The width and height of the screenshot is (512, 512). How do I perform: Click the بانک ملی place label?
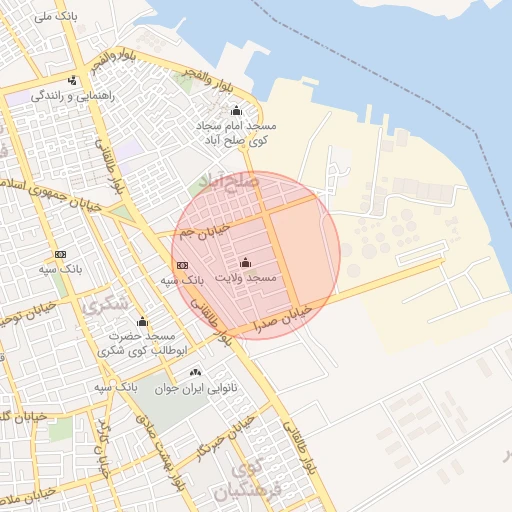coord(56,17)
